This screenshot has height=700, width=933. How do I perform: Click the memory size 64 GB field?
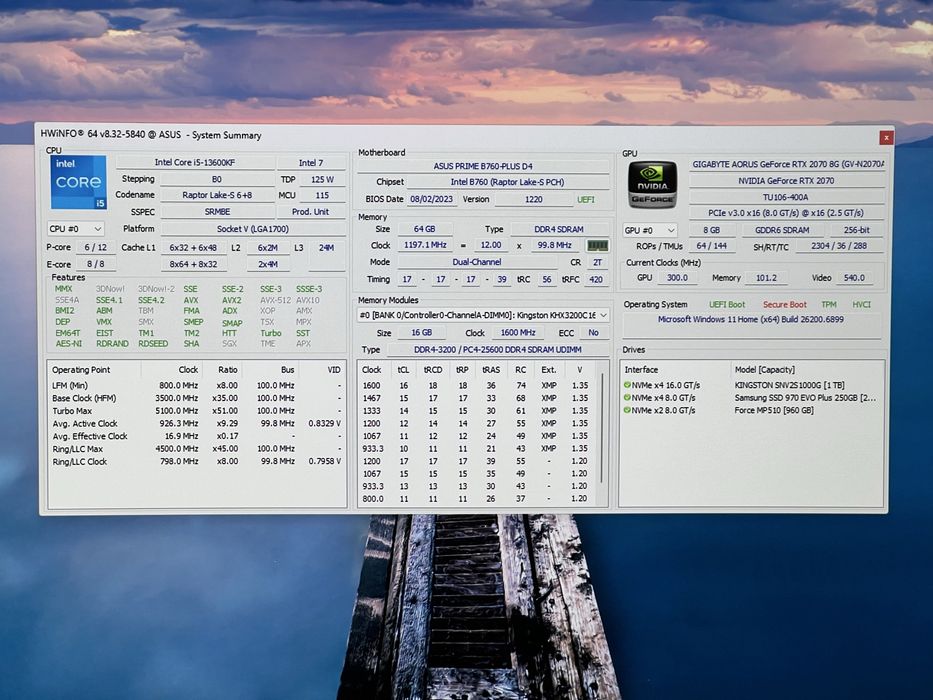424,229
